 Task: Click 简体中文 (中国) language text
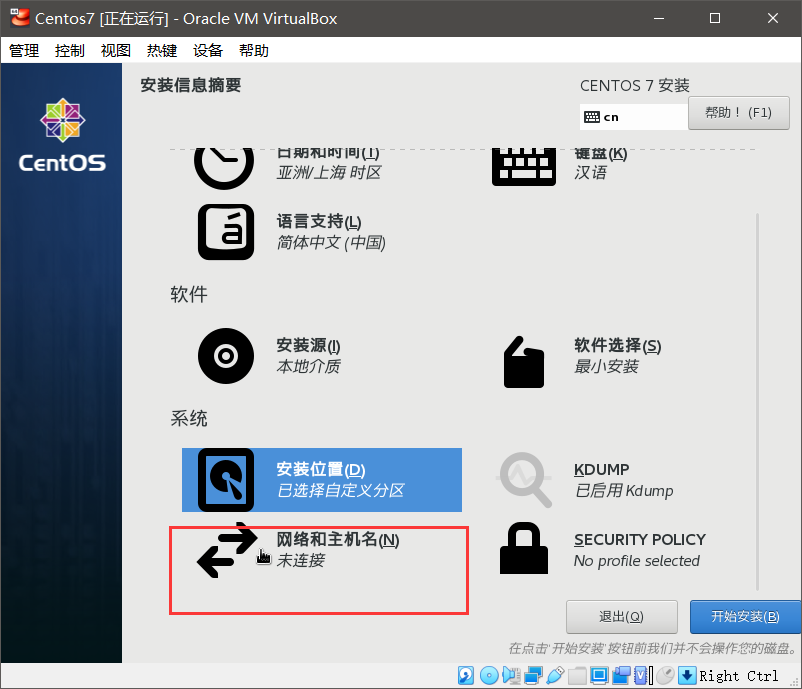[331, 242]
